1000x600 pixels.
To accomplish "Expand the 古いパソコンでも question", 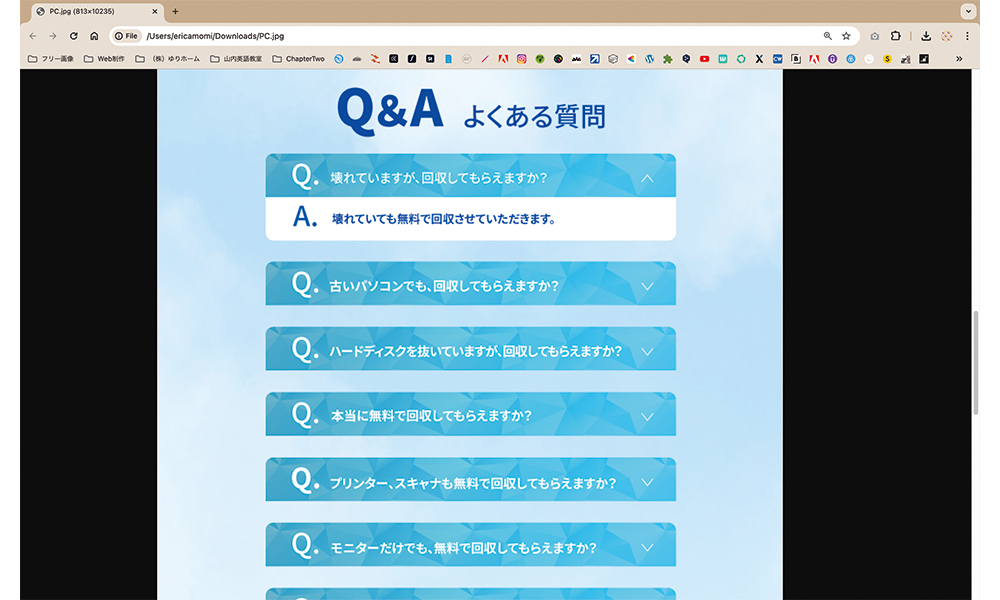I will pyautogui.click(x=471, y=284).
